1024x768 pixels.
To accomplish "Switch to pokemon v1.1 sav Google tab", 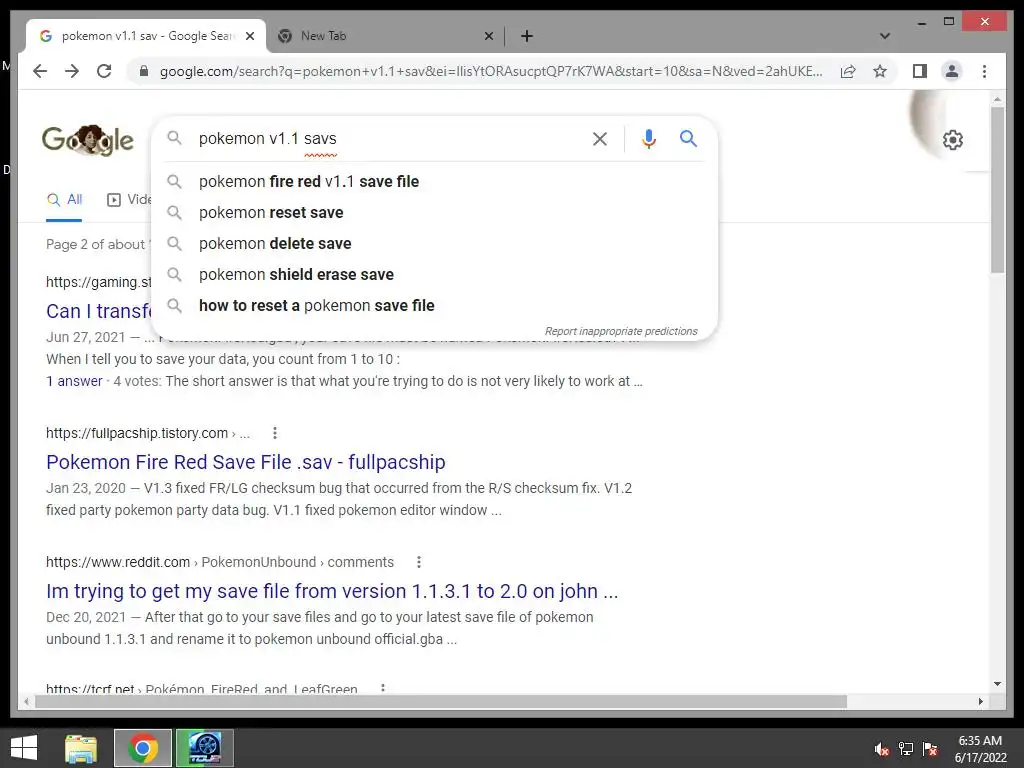I will point(146,36).
